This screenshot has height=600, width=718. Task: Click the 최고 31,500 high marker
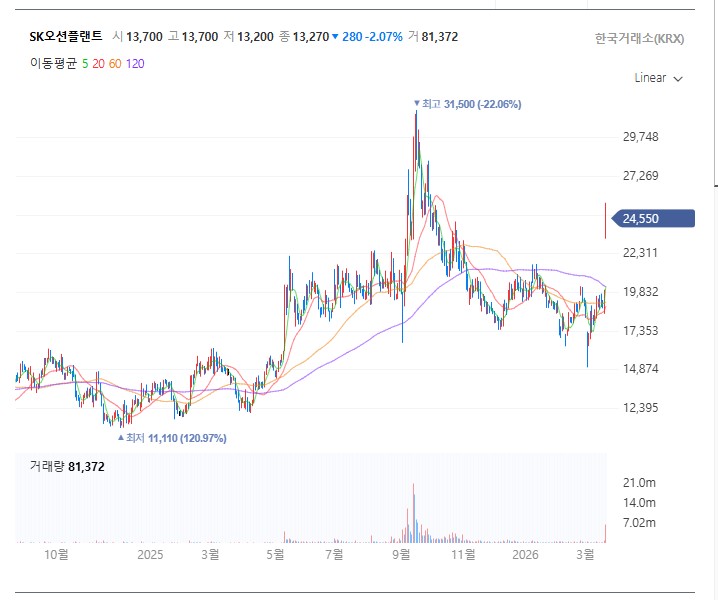tap(467, 104)
